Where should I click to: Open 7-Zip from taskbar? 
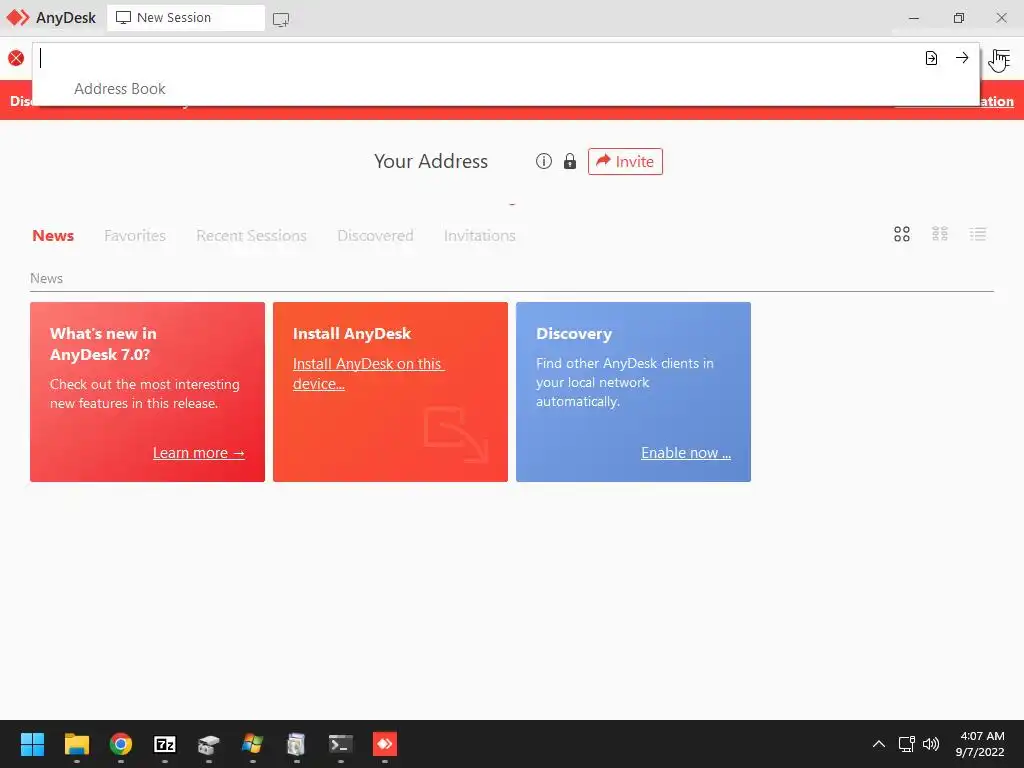click(x=165, y=744)
